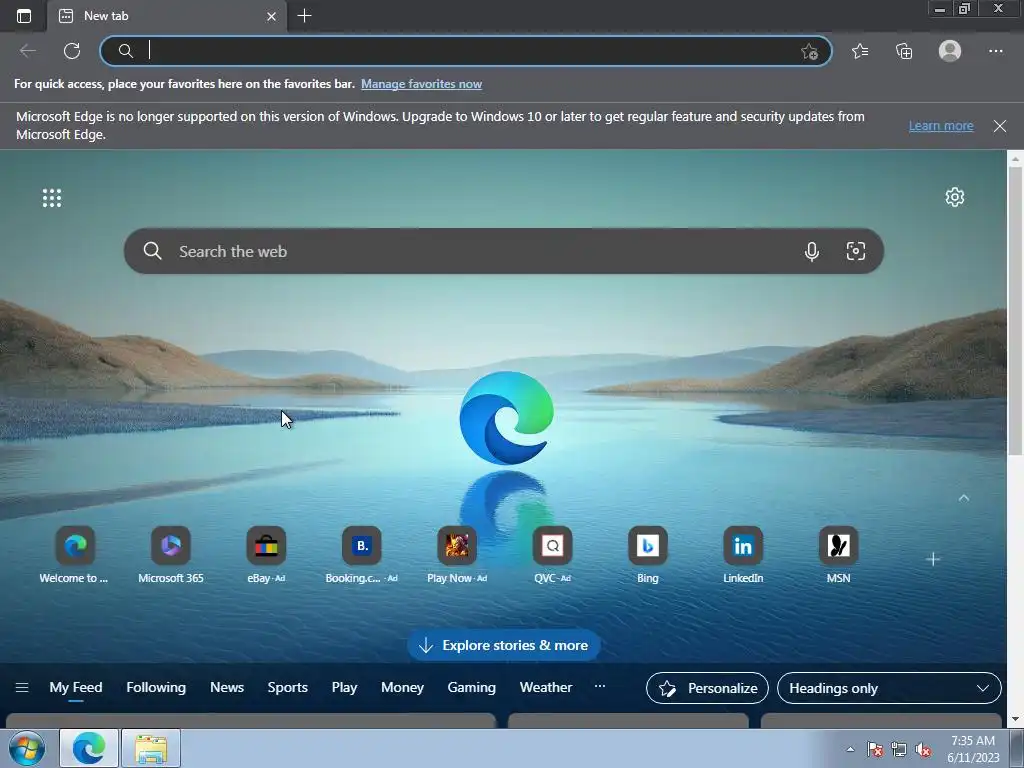Screen dimensions: 1024x768
Task: Click the page vertical scrollbar thumb
Action: coord(1015,310)
